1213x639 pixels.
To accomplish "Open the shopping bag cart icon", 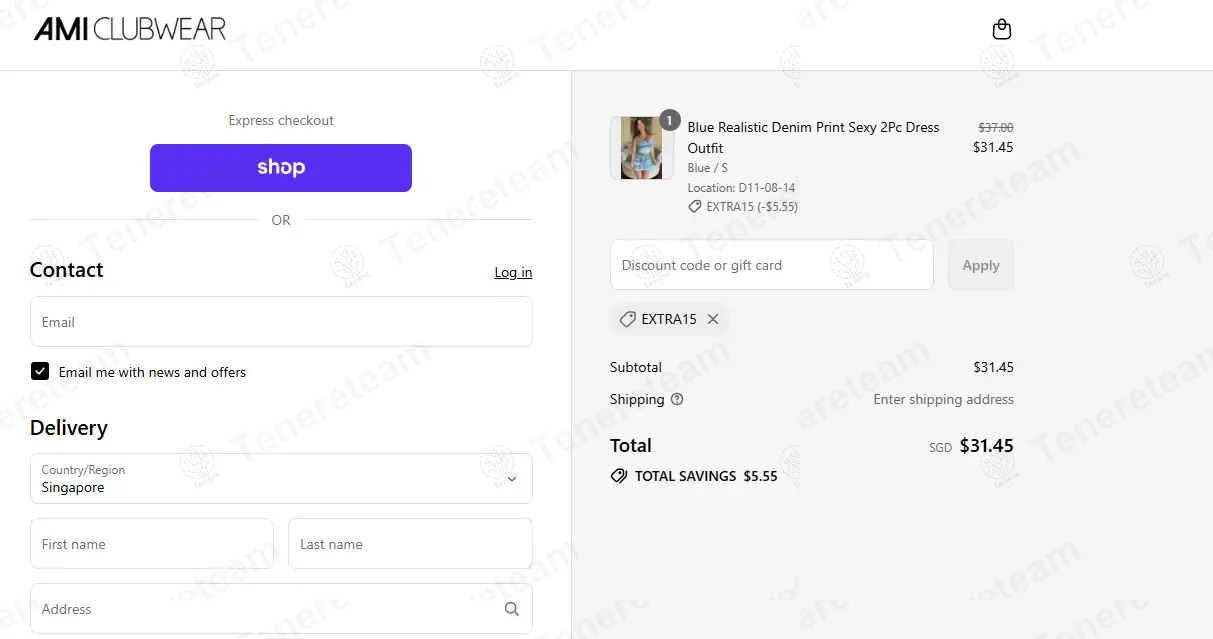I will click(1001, 30).
